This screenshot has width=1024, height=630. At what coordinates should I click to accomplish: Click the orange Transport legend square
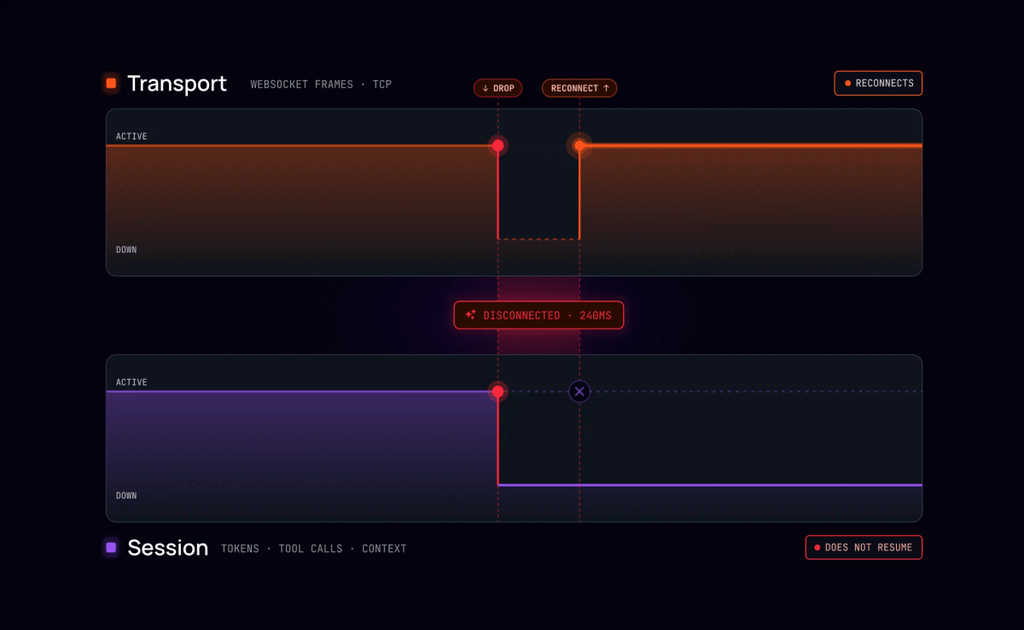[111, 83]
